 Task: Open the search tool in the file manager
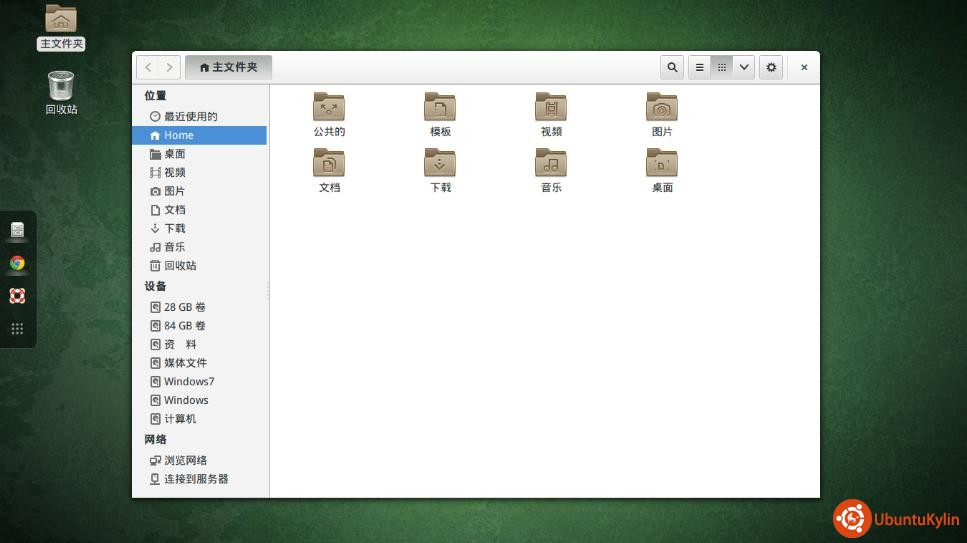672,67
